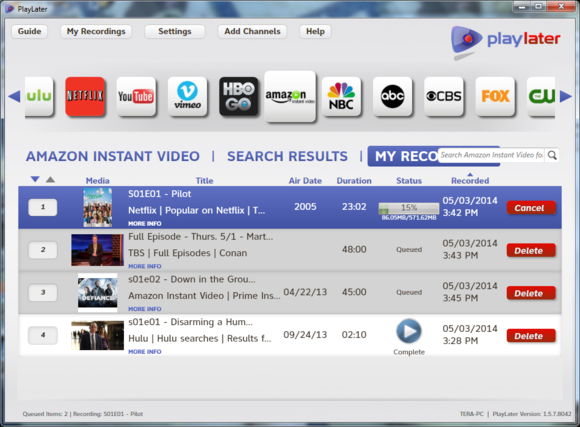Choose the Vimeo channel icon
Screen dimensions: 580x427
point(187,96)
